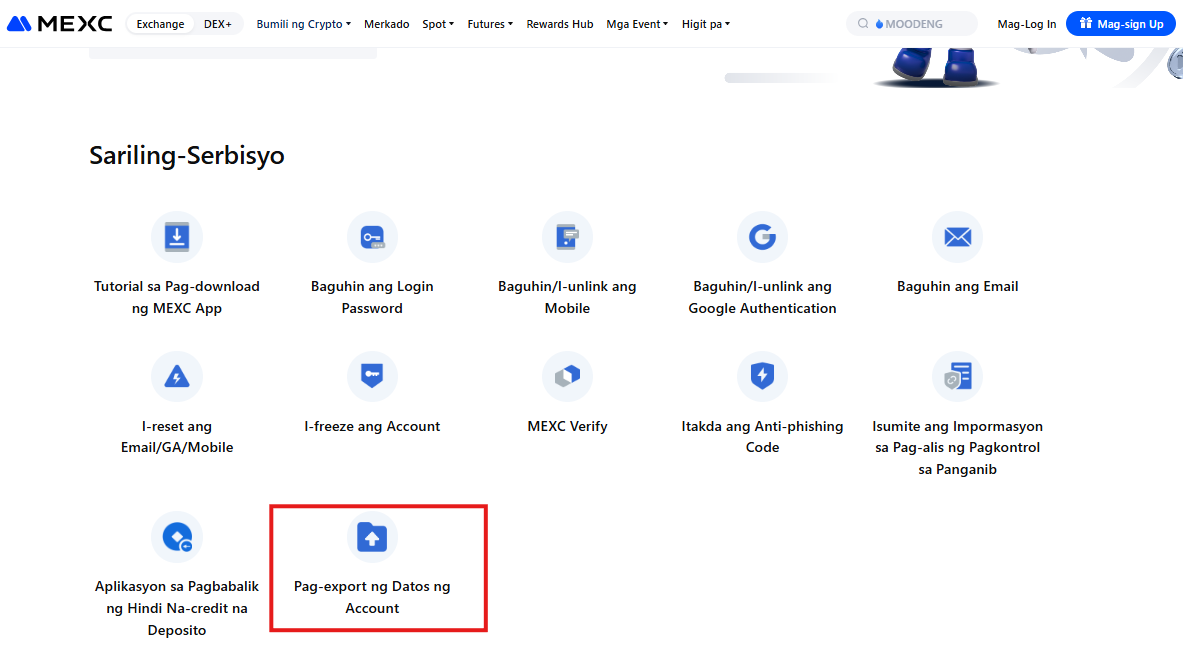Expand the Bumili ng Crypto menu

pos(303,24)
